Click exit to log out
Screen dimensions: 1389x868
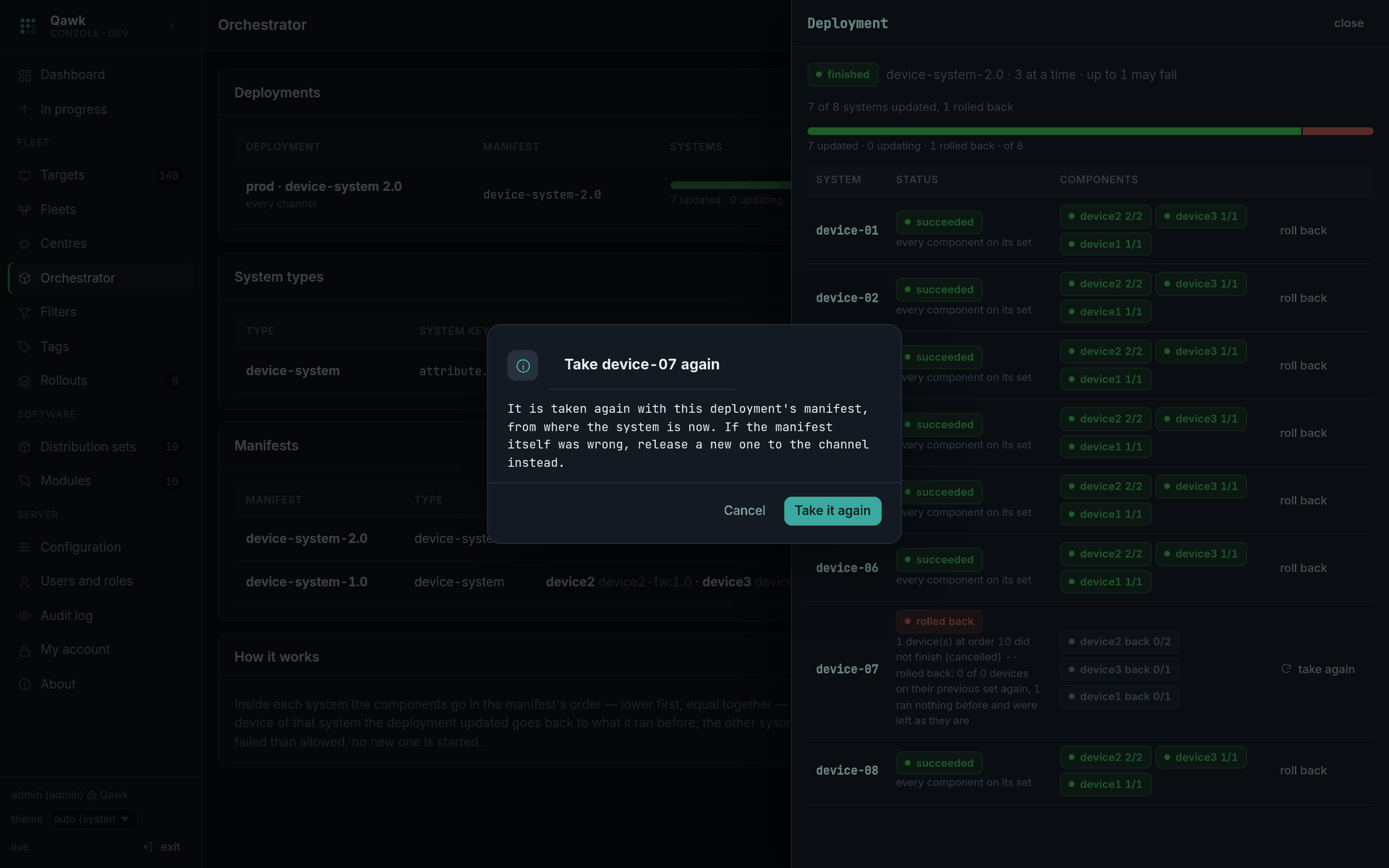point(162,847)
